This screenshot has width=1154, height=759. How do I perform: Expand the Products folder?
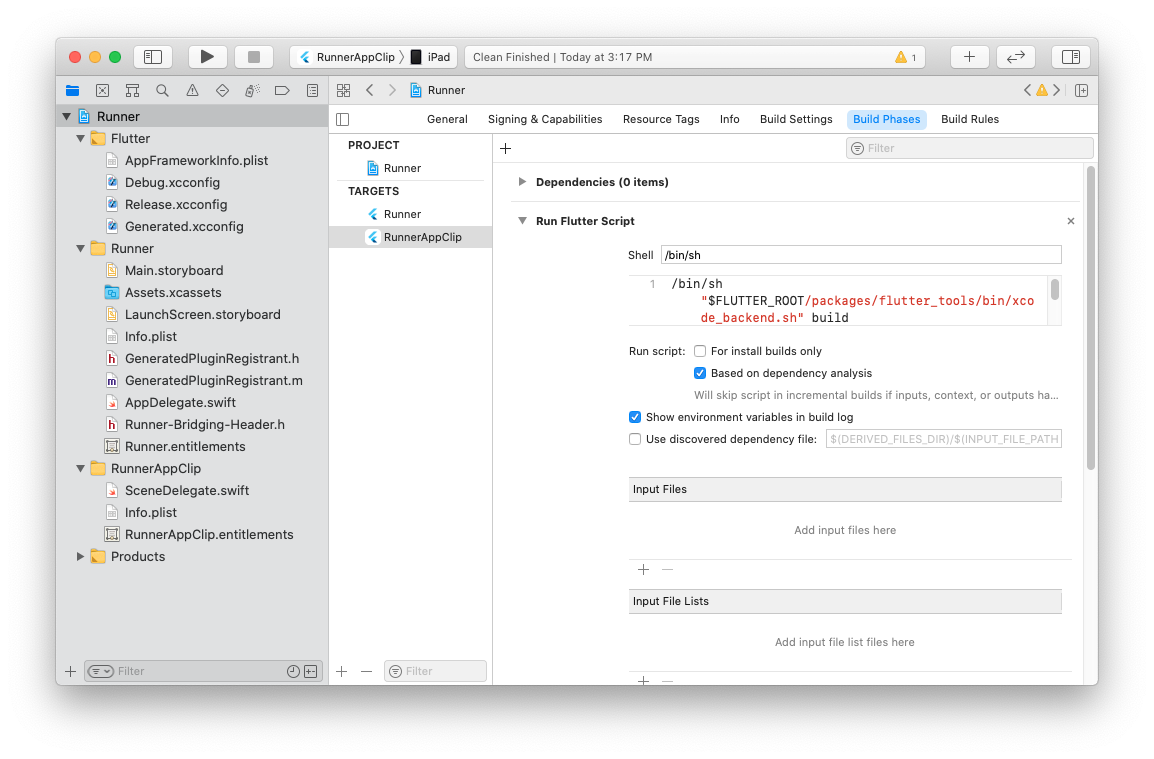tap(81, 556)
